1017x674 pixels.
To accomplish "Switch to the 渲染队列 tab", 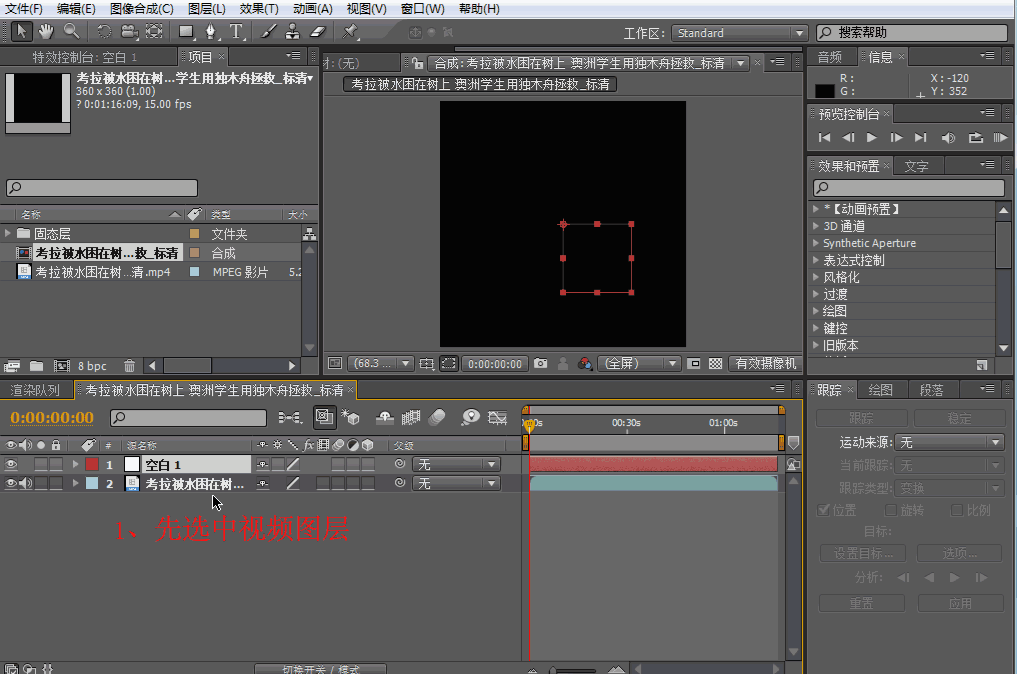I will pyautogui.click(x=35, y=390).
